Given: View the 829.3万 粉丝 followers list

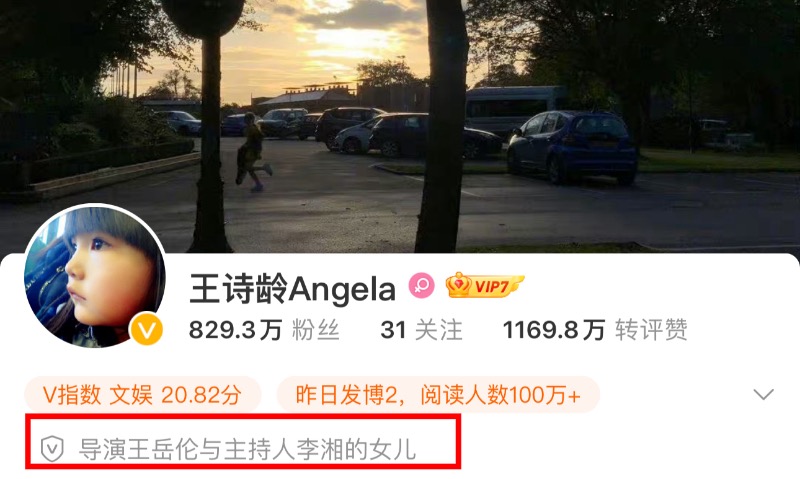Looking at the screenshot, I should pyautogui.click(x=264, y=330).
